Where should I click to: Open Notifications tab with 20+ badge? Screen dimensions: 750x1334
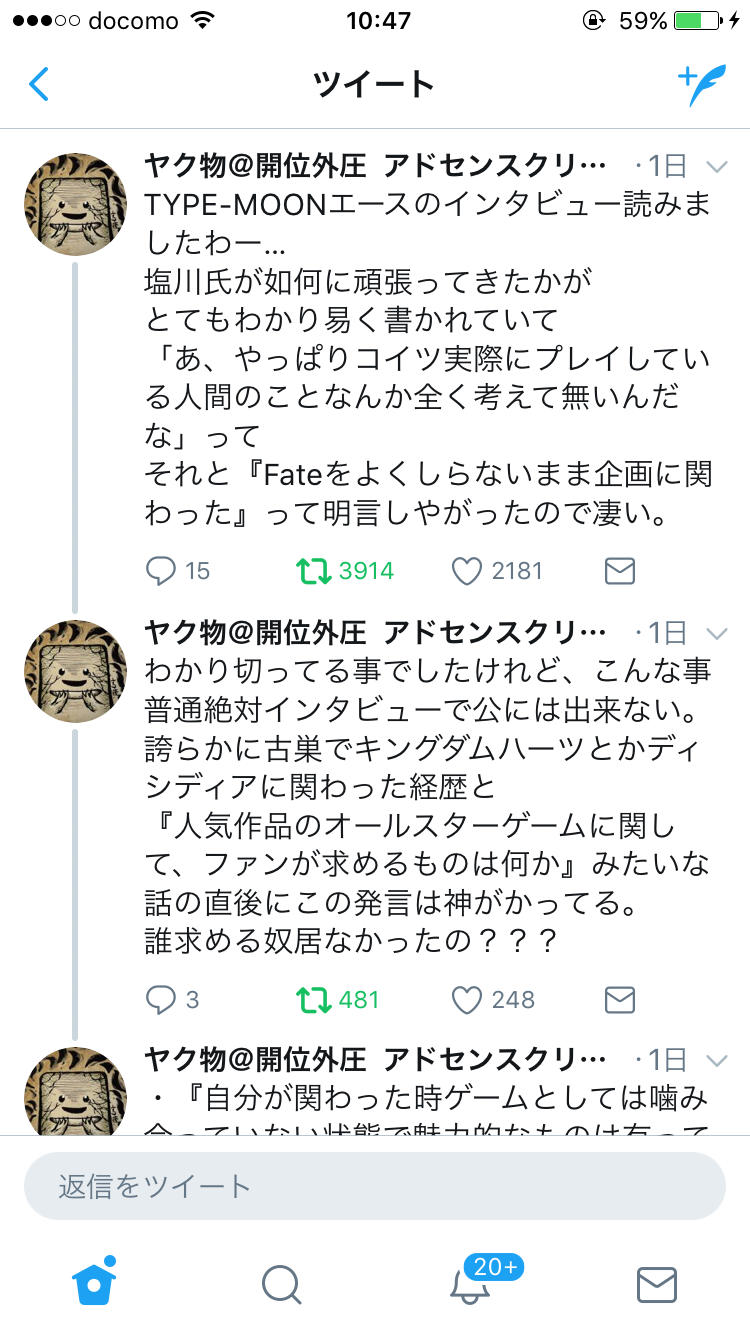point(468,1285)
